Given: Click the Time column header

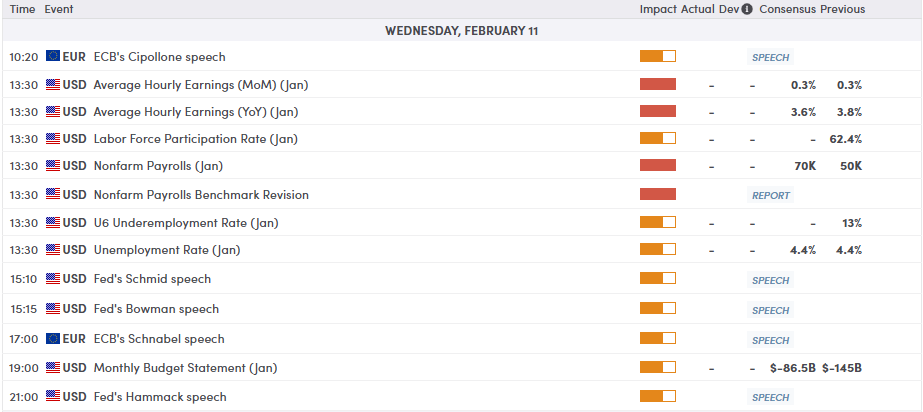Looking at the screenshot, I should 23,9.
